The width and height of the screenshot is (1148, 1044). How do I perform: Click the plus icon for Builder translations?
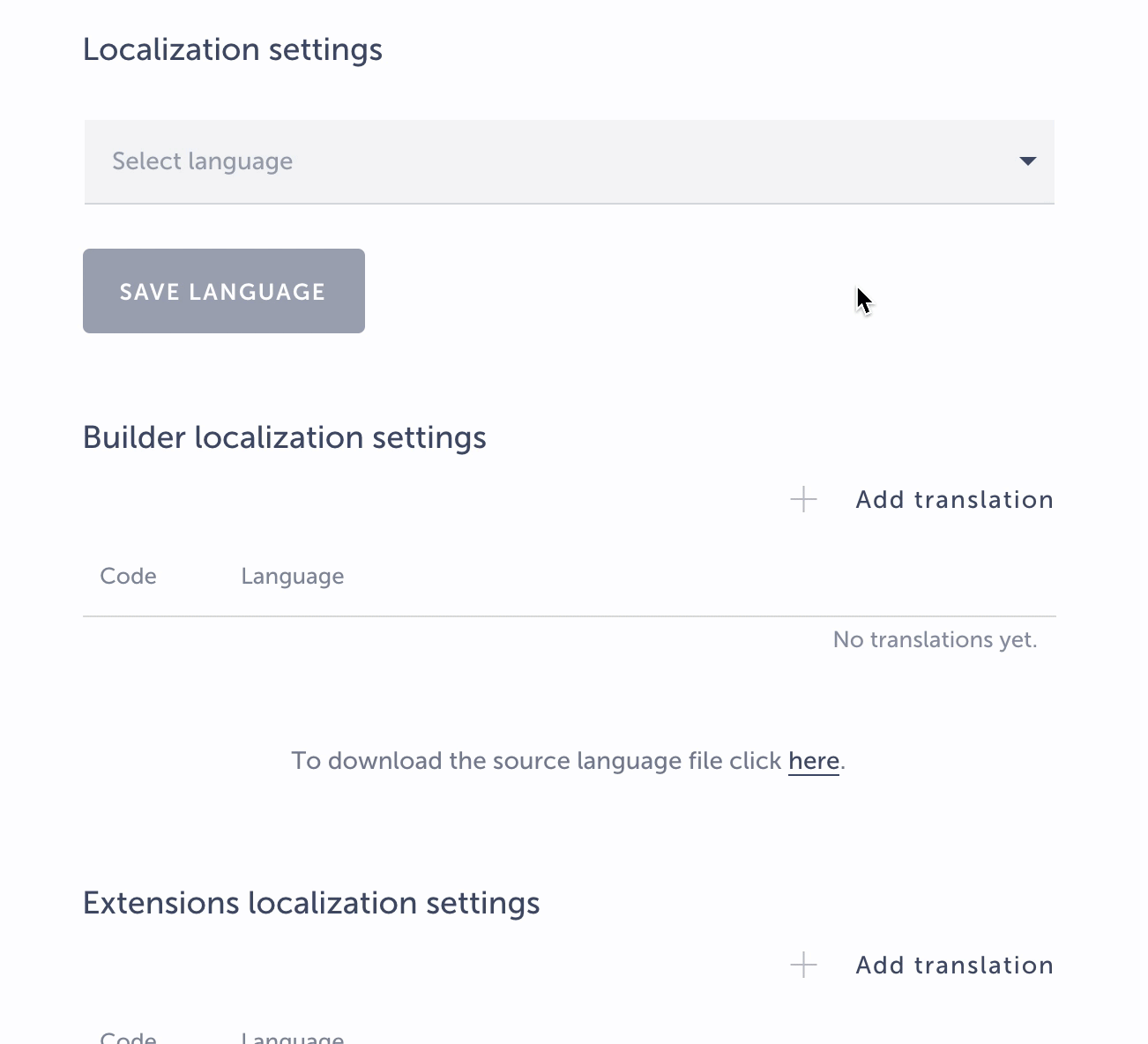pos(803,500)
